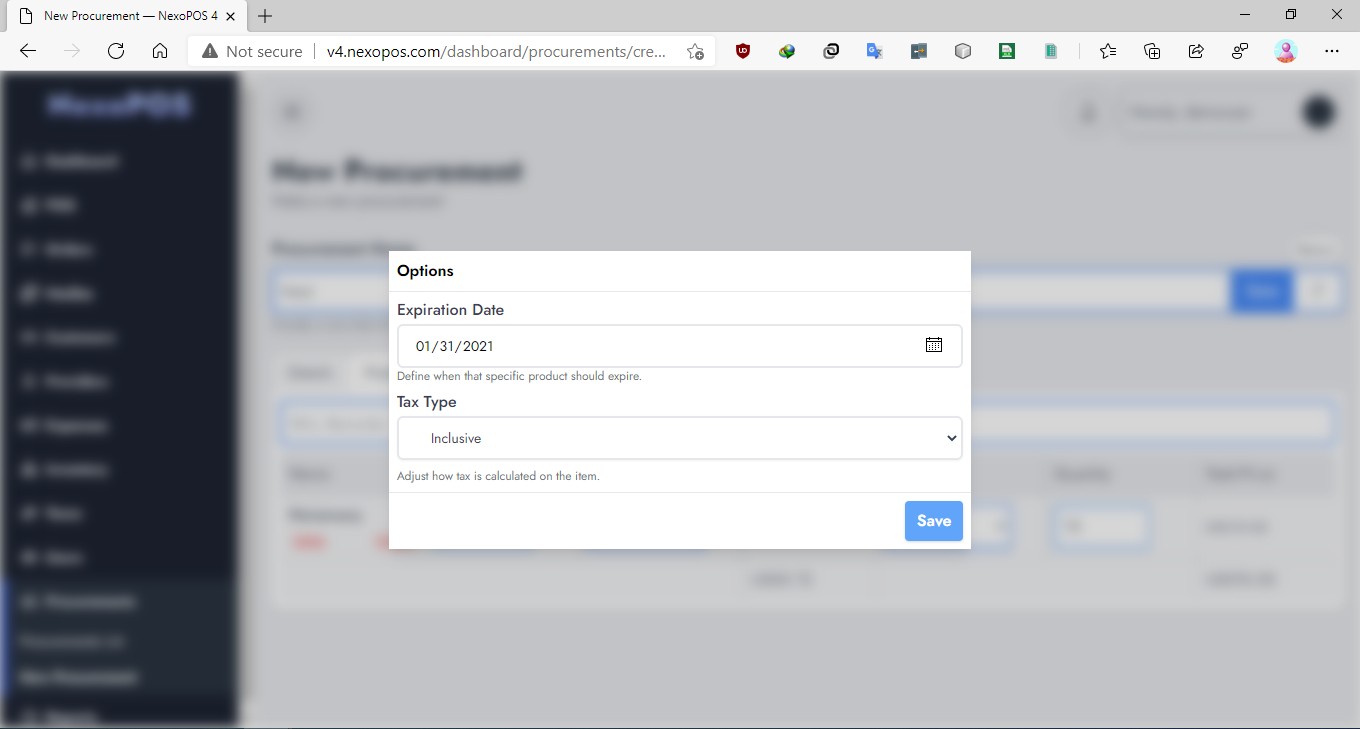The width and height of the screenshot is (1360, 729).
Task: Add this page to favorites with the star
Action: [1107, 51]
